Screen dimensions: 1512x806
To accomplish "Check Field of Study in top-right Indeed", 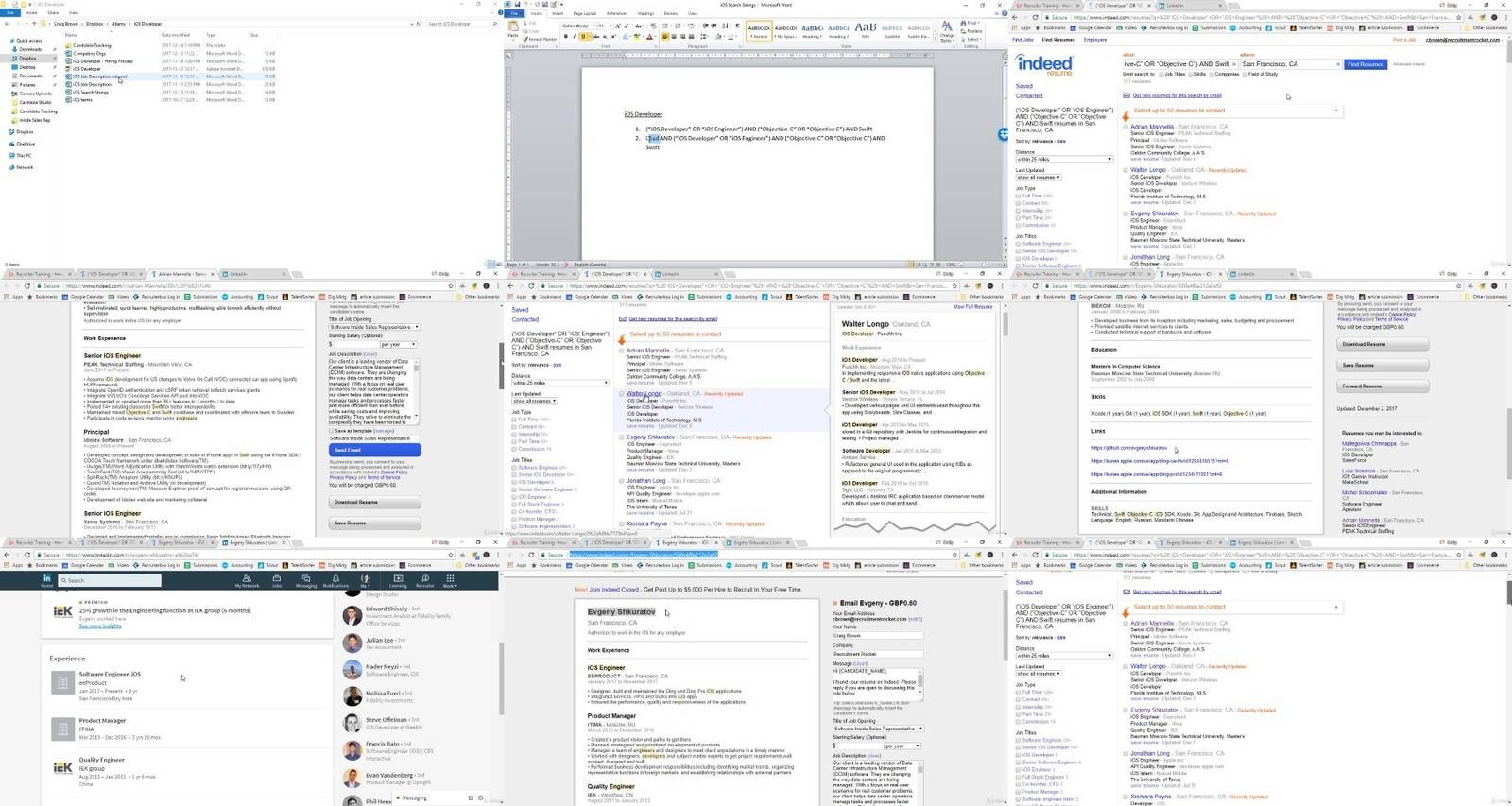I will tap(1246, 74).
